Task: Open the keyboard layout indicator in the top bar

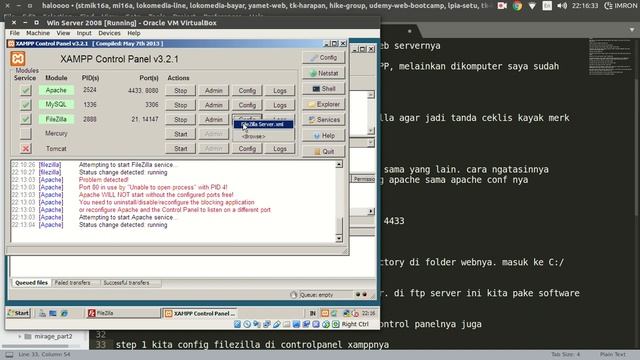Action: 547,6
